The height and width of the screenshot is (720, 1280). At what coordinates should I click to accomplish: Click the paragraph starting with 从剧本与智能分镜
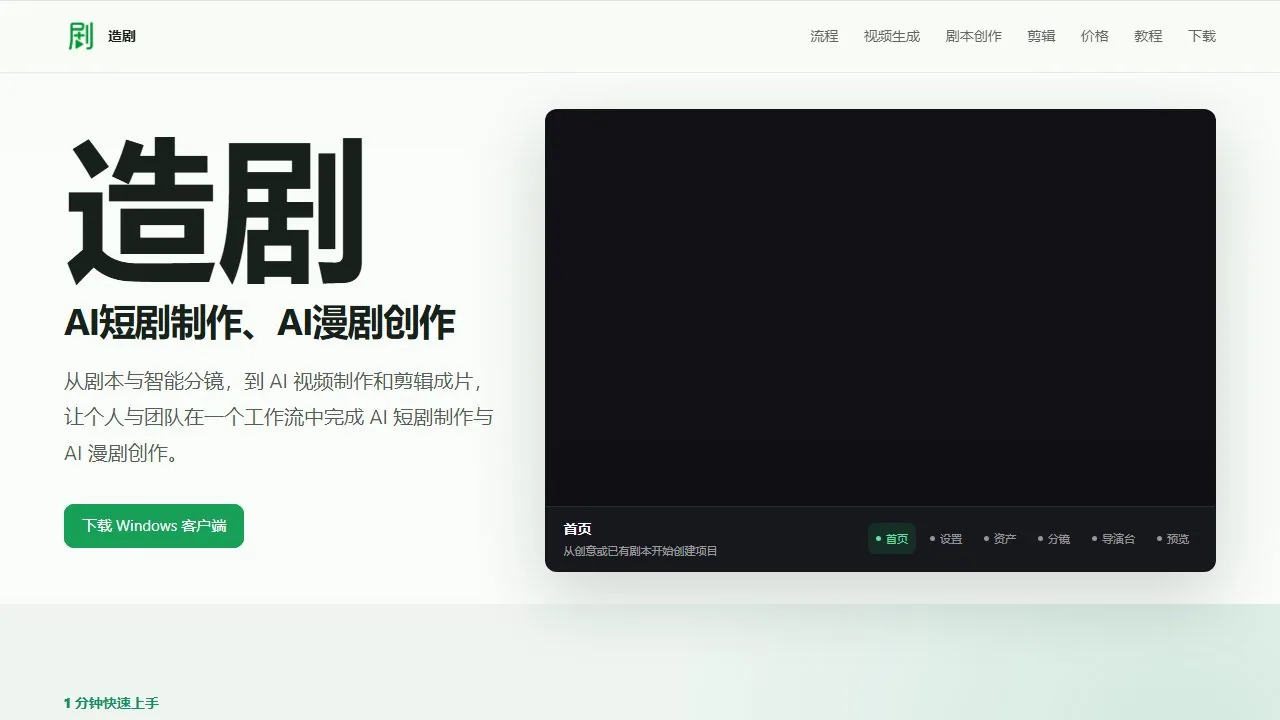279,417
